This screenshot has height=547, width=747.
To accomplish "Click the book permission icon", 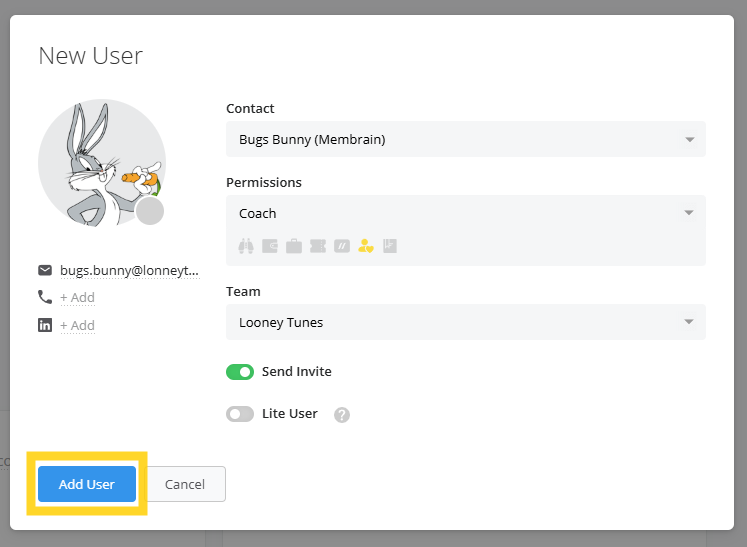I will [x=390, y=246].
